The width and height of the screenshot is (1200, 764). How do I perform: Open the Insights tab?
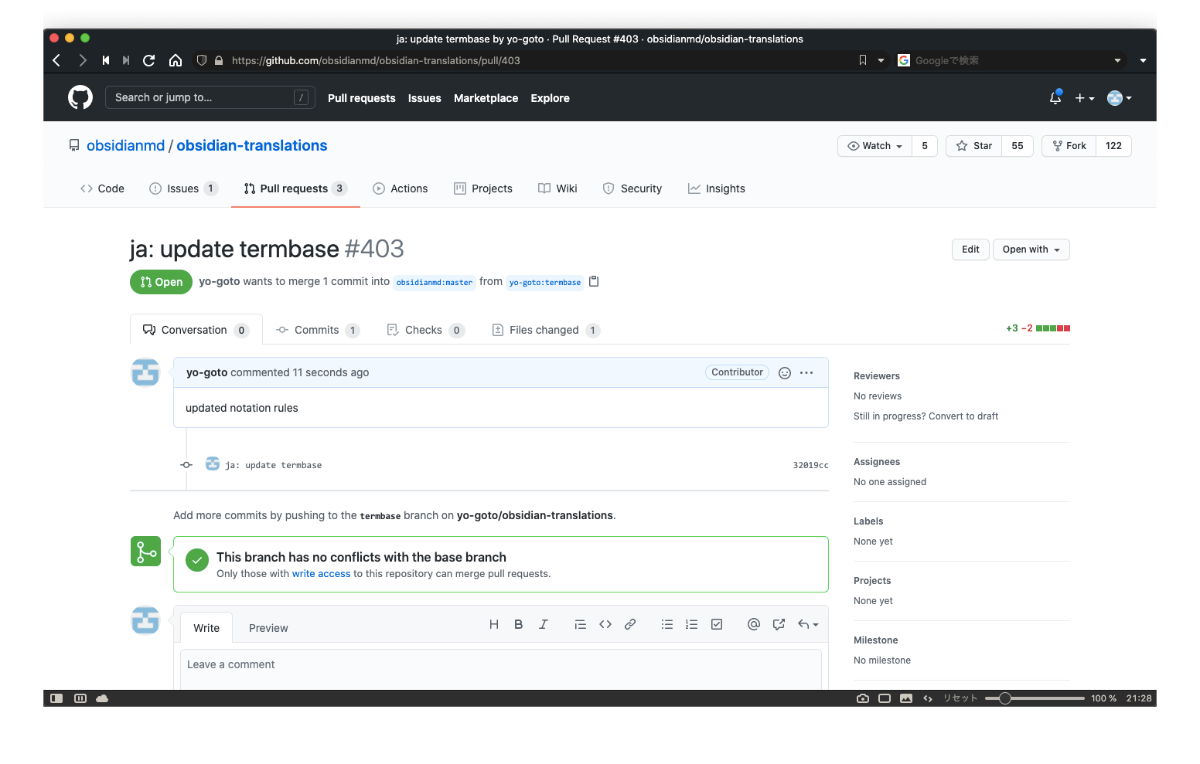click(x=716, y=188)
